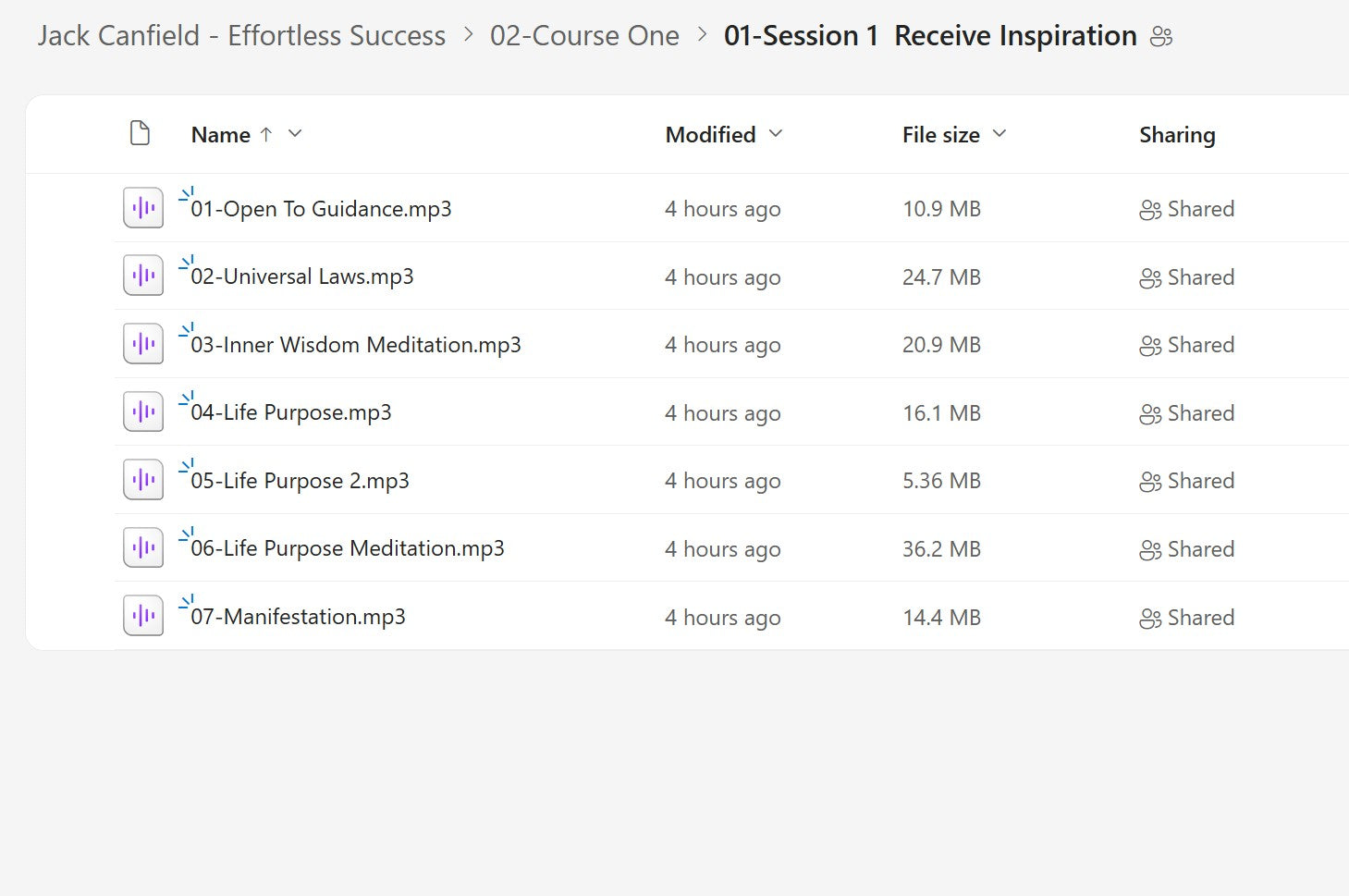Go to Jack Canfield - Effortless Success breadcrumb
This screenshot has width=1349, height=896.
240,35
